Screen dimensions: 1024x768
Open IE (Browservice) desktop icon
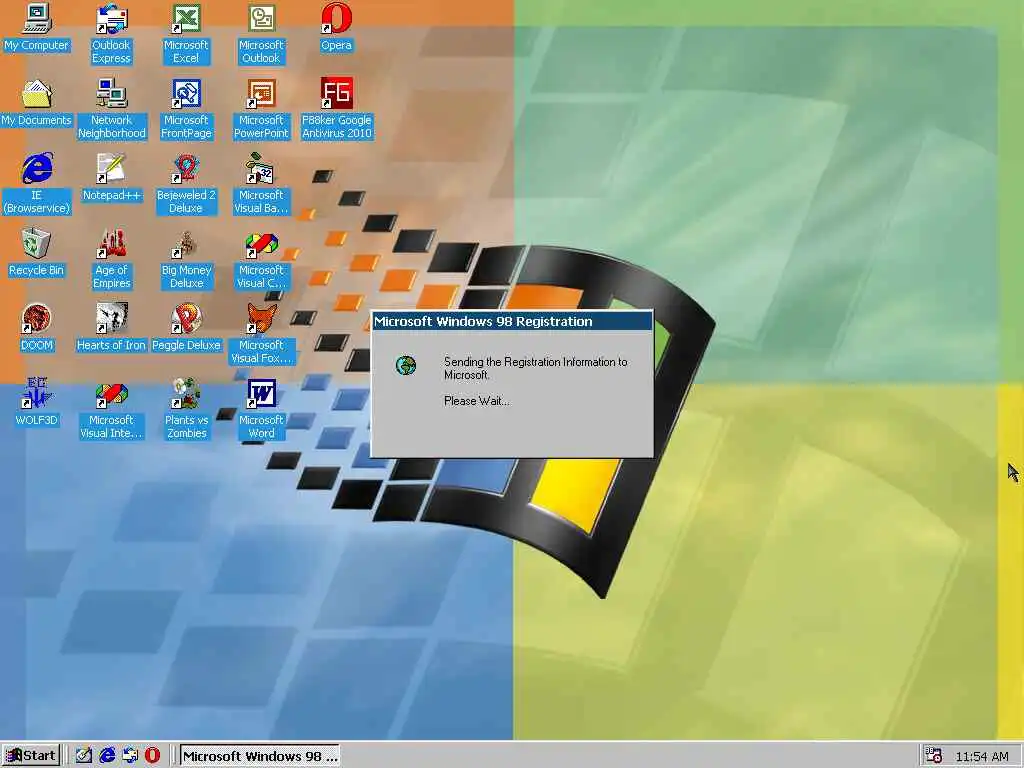pos(37,184)
